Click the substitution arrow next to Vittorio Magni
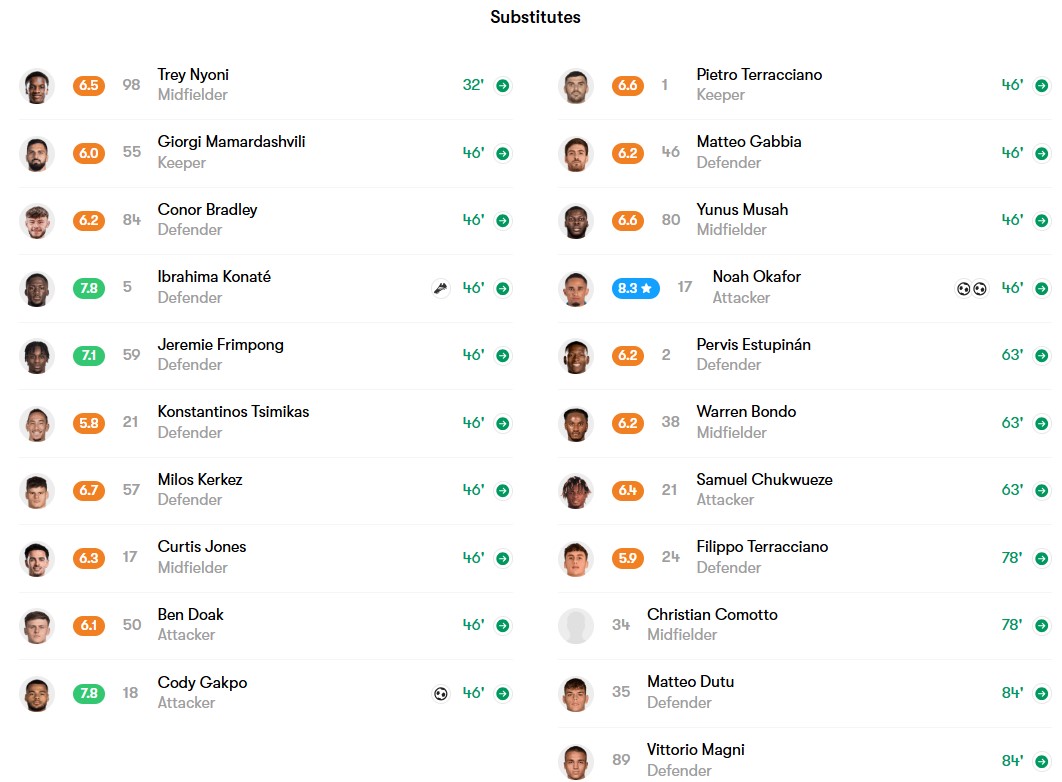The width and height of the screenshot is (1062, 782). 1042,761
